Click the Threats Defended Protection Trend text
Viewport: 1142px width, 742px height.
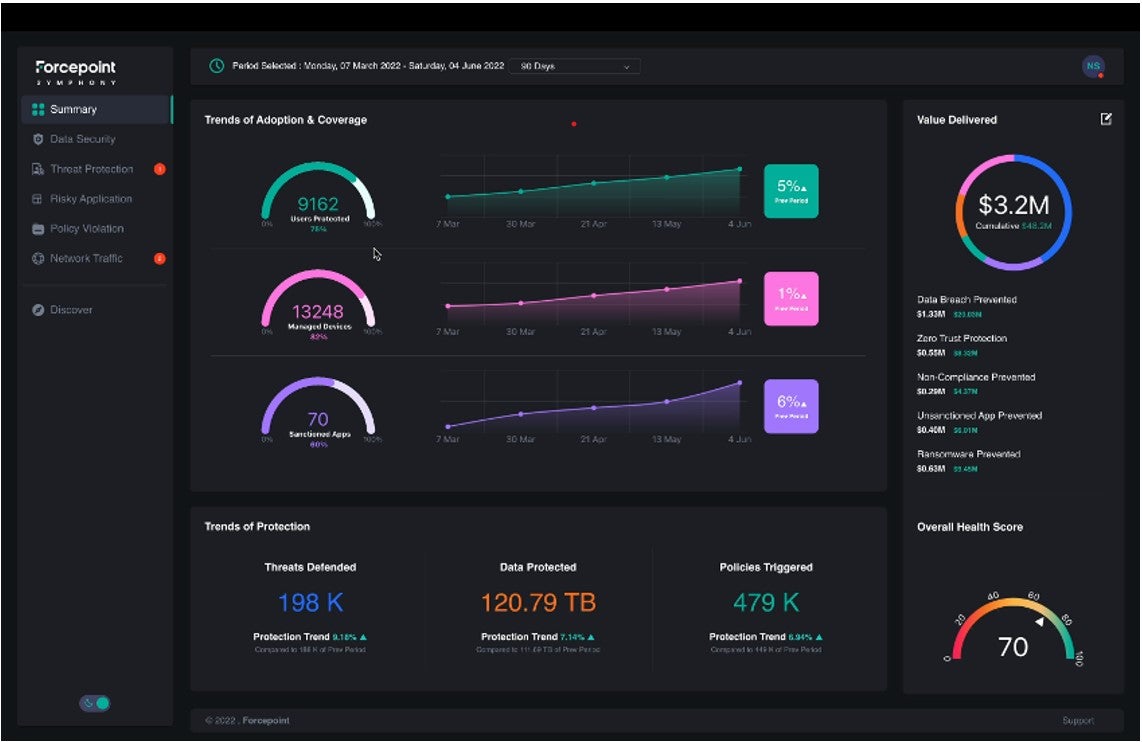(x=310, y=636)
